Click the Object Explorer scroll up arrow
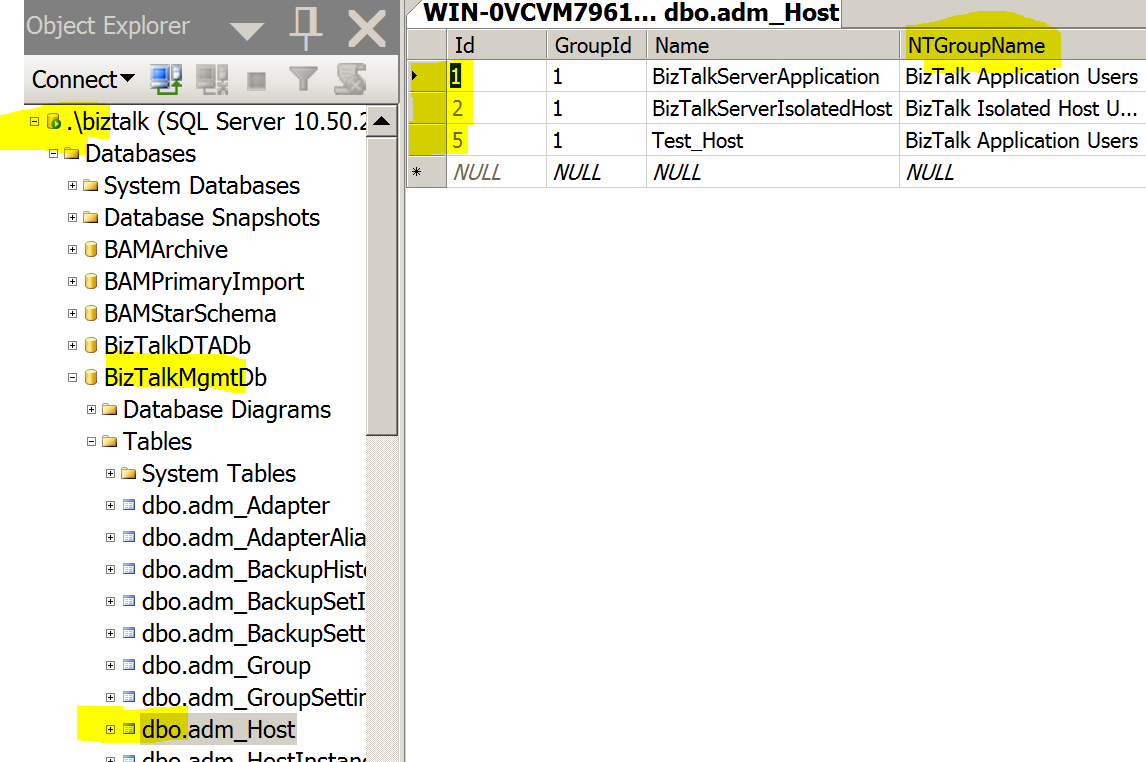Screen dimensions: 1146x762 [382, 121]
